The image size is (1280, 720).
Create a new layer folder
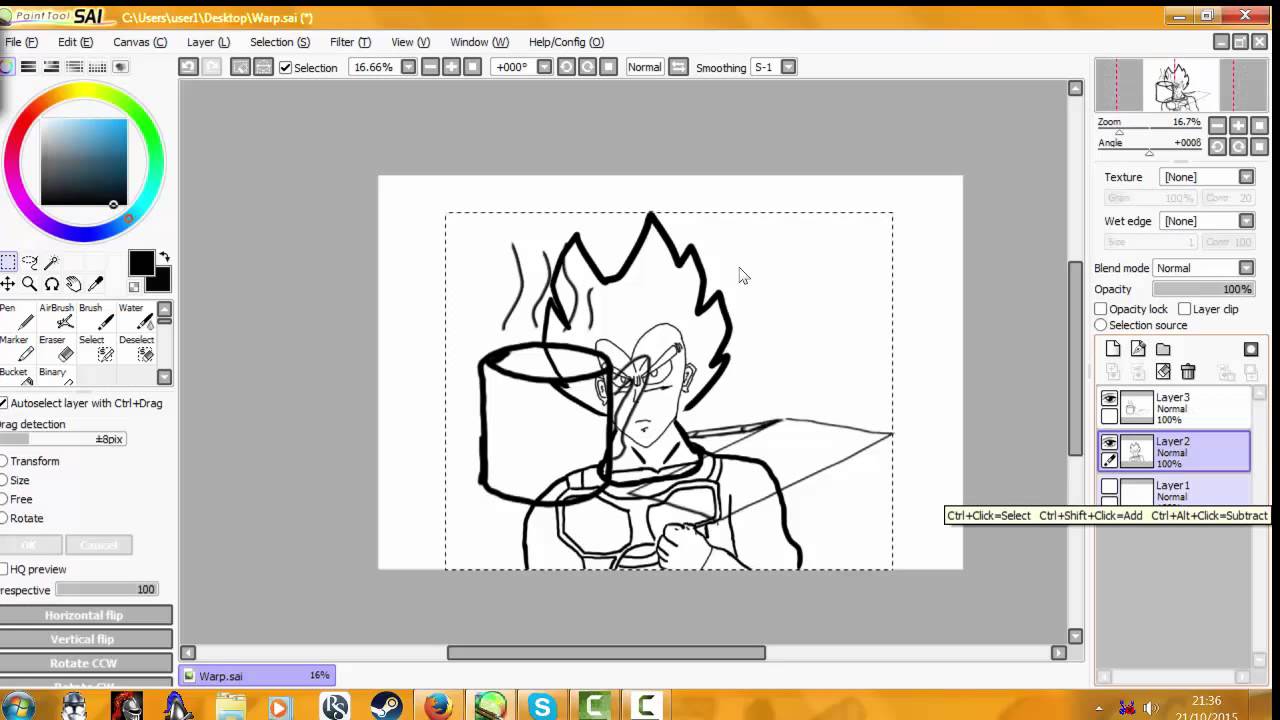click(x=1163, y=349)
